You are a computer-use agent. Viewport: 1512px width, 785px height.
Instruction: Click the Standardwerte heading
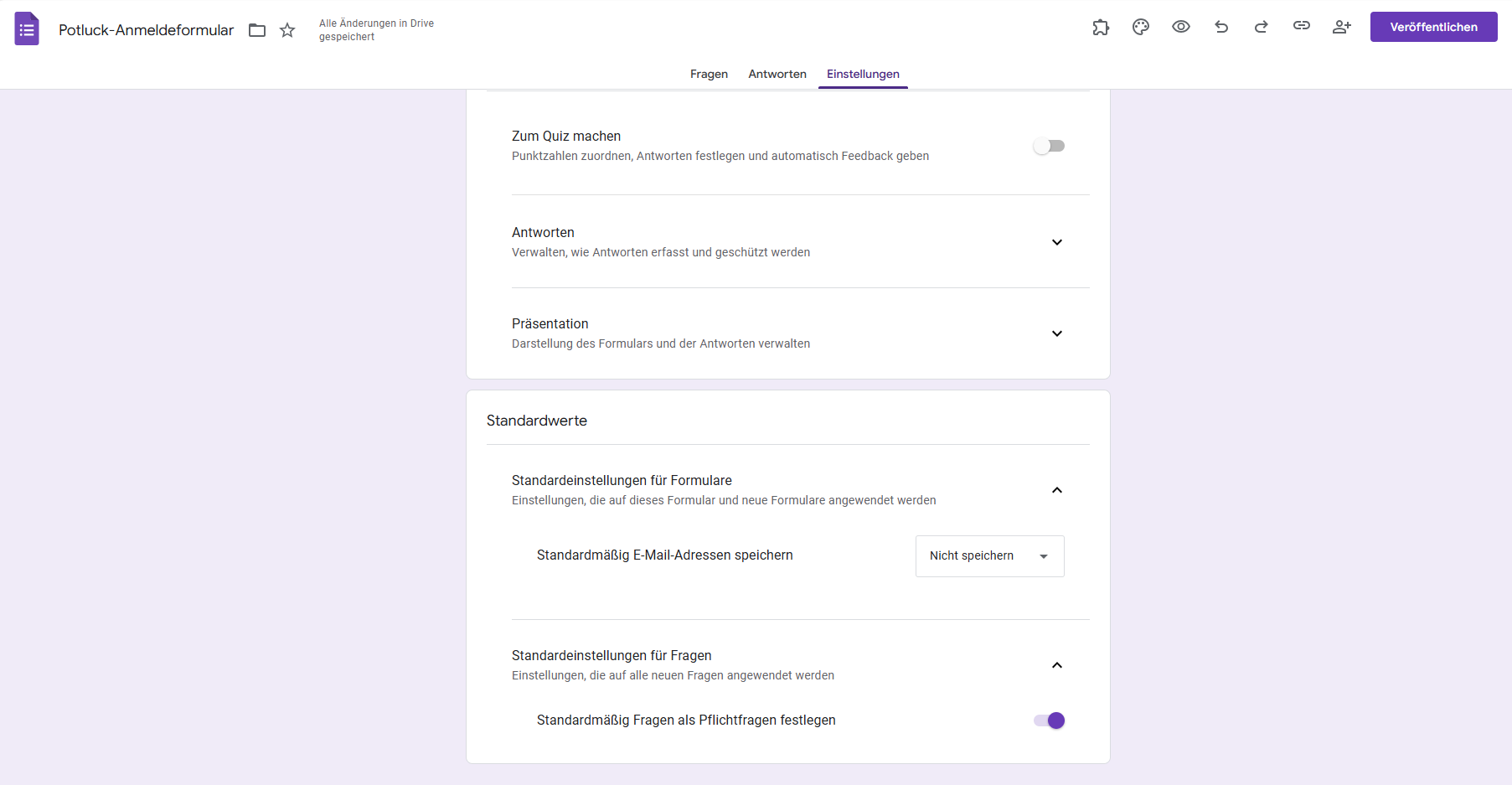pos(537,421)
